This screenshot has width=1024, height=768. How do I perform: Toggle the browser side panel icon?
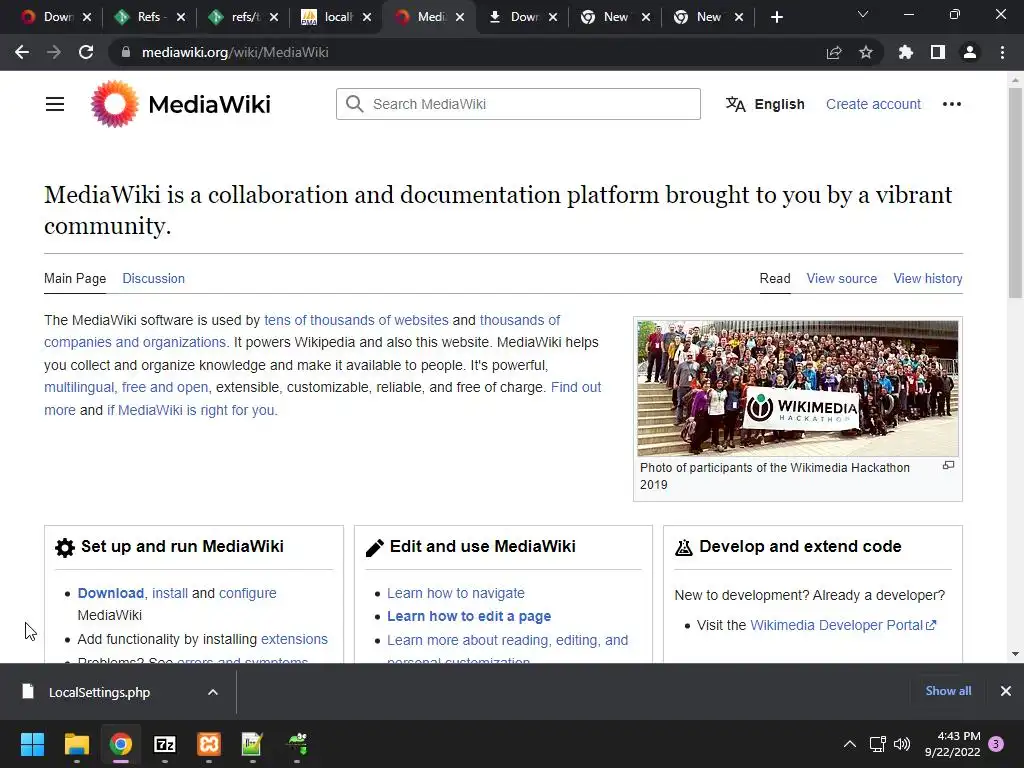click(938, 52)
